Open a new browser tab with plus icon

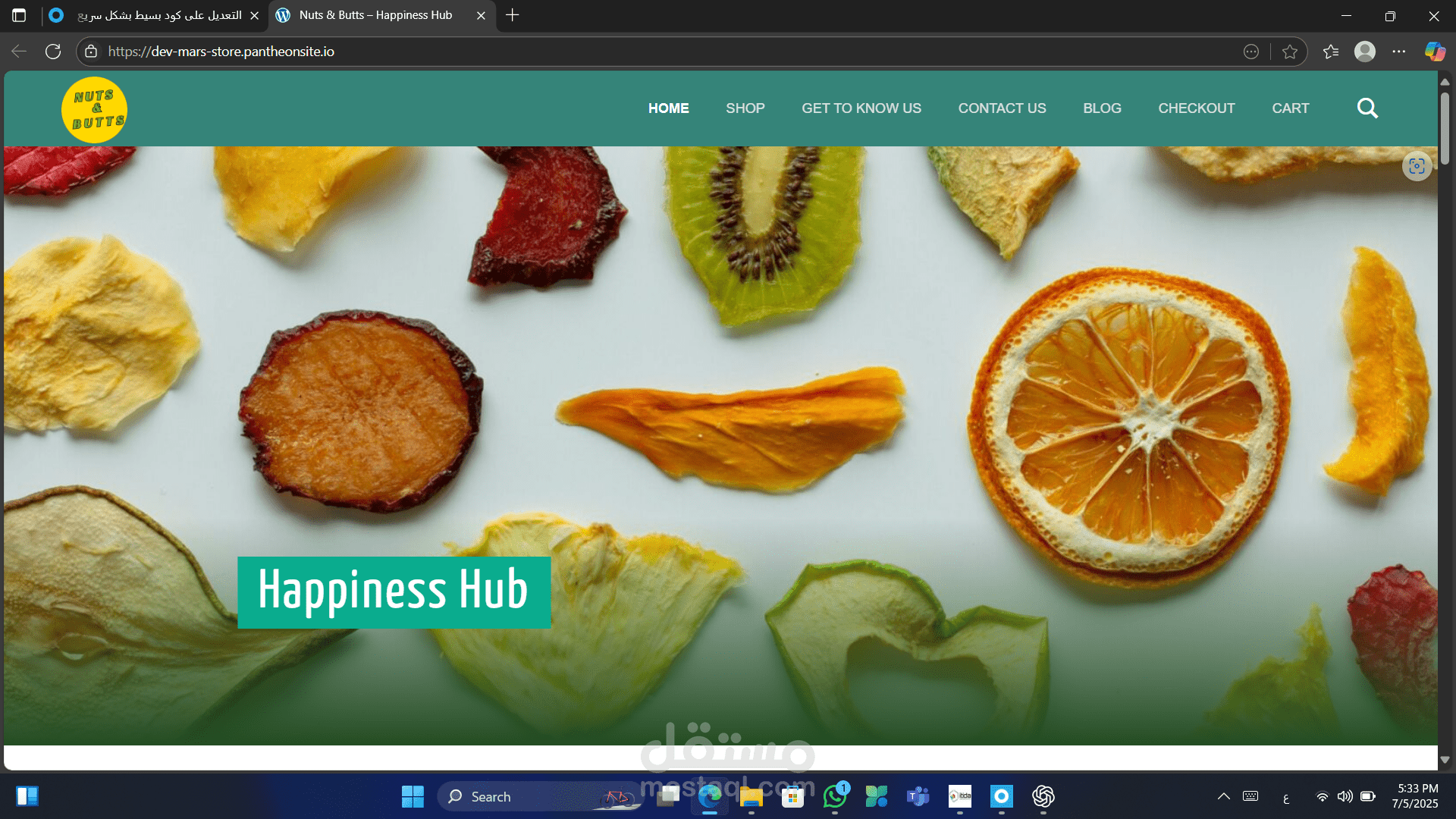click(512, 15)
